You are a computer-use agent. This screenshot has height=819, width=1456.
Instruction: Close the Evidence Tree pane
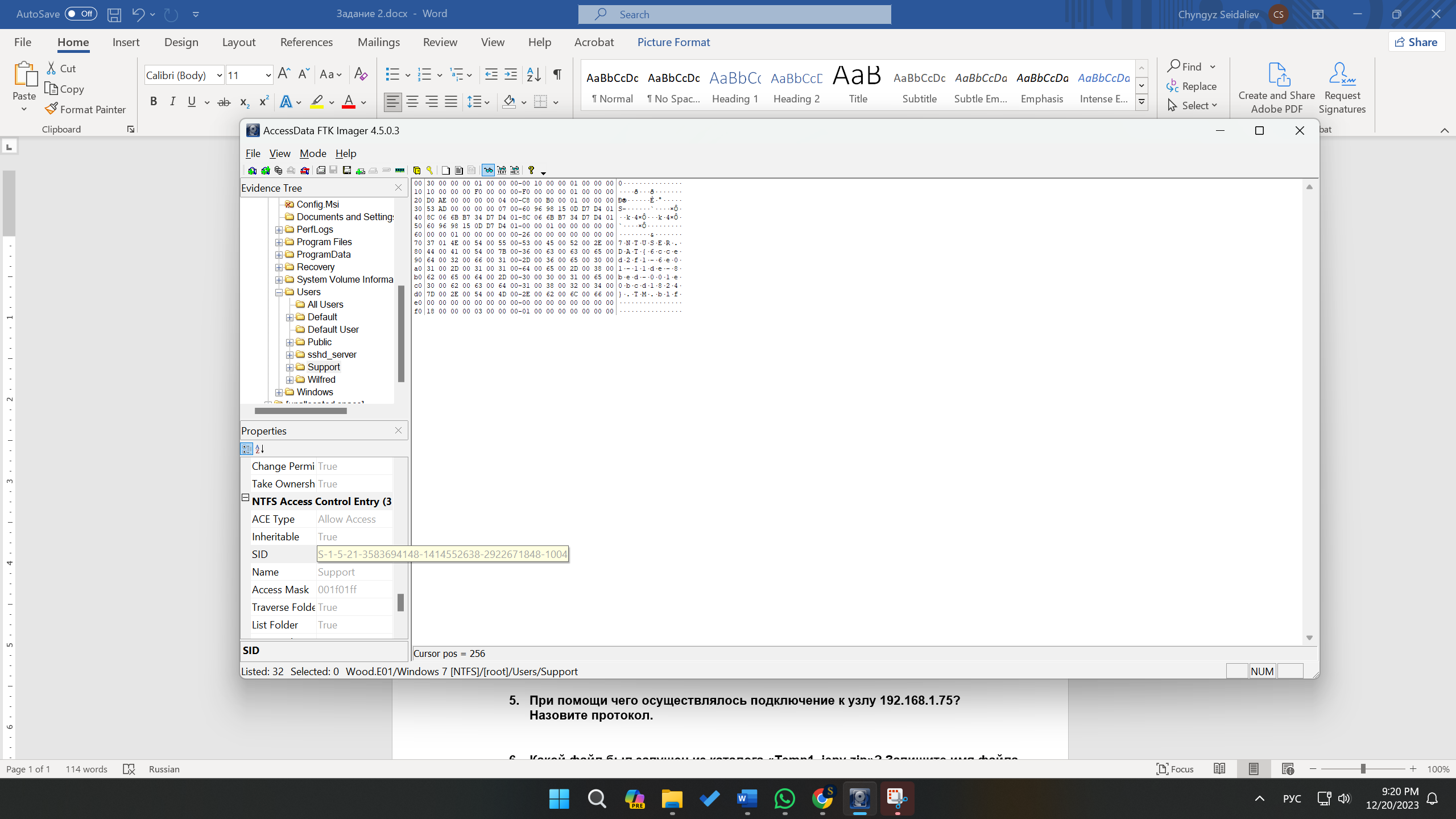coord(398,188)
